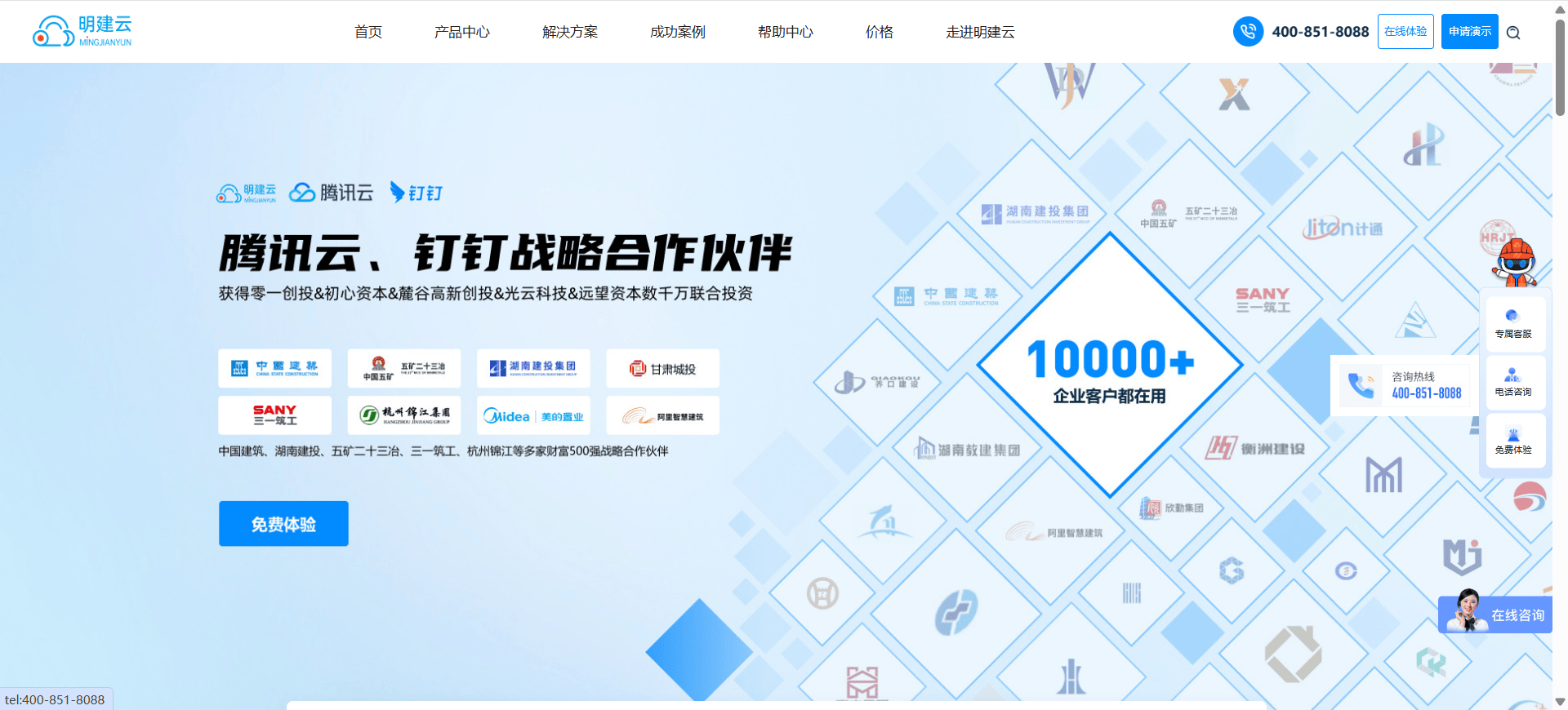1568x710 pixels.
Task: Click the jitonit计通 diamond tile
Action: [1342, 228]
